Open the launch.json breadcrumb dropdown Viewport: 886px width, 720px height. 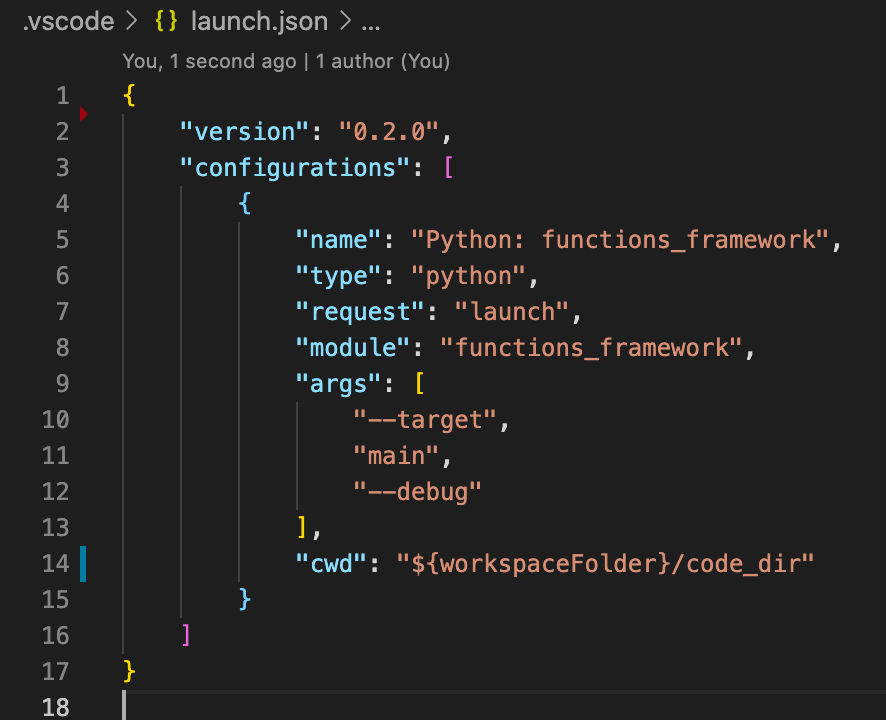(259, 21)
